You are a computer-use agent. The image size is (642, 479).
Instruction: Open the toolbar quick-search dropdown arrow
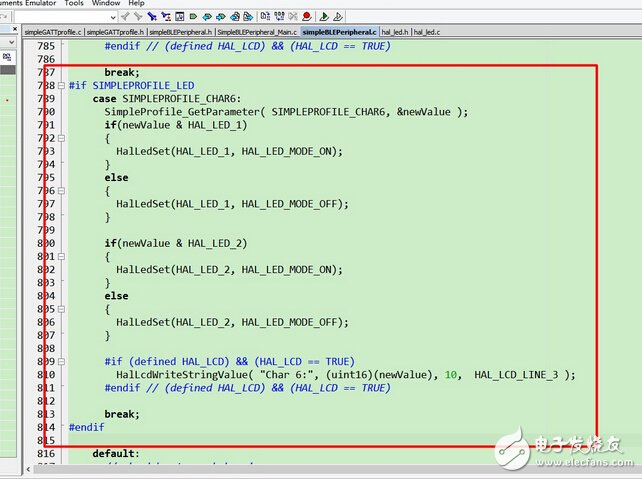tap(113, 17)
